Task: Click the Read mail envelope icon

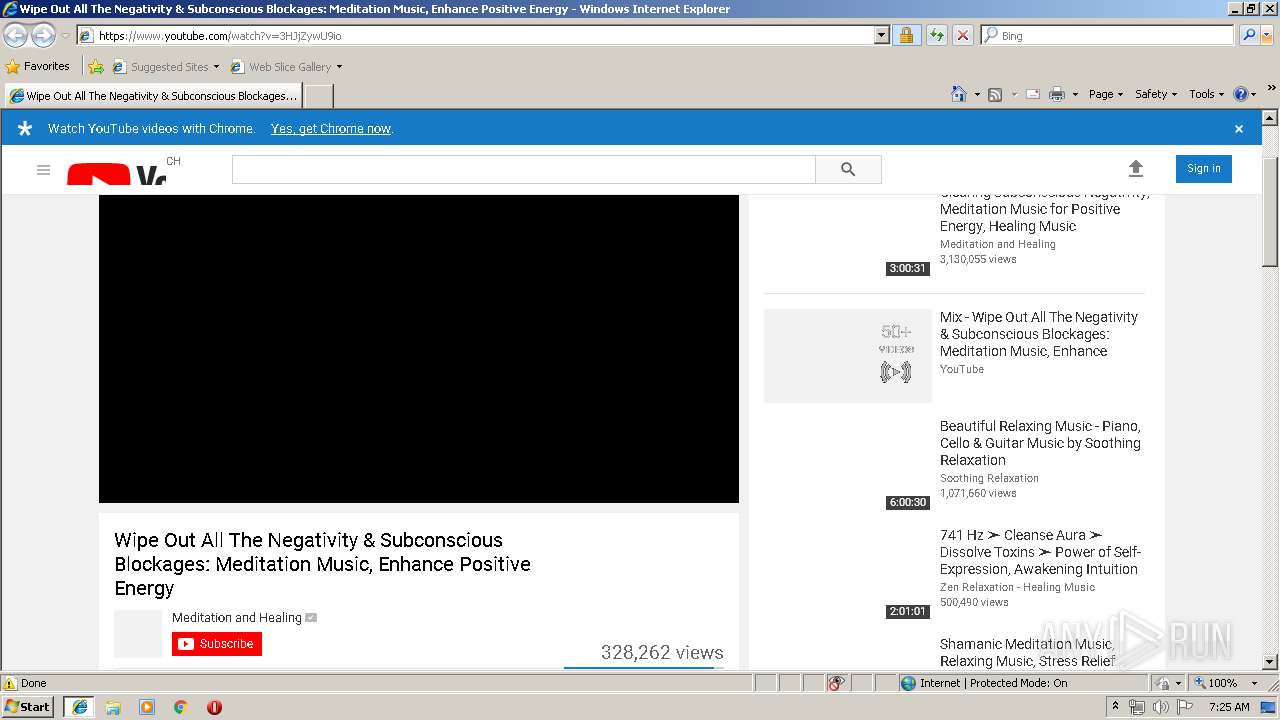Action: [1033, 94]
